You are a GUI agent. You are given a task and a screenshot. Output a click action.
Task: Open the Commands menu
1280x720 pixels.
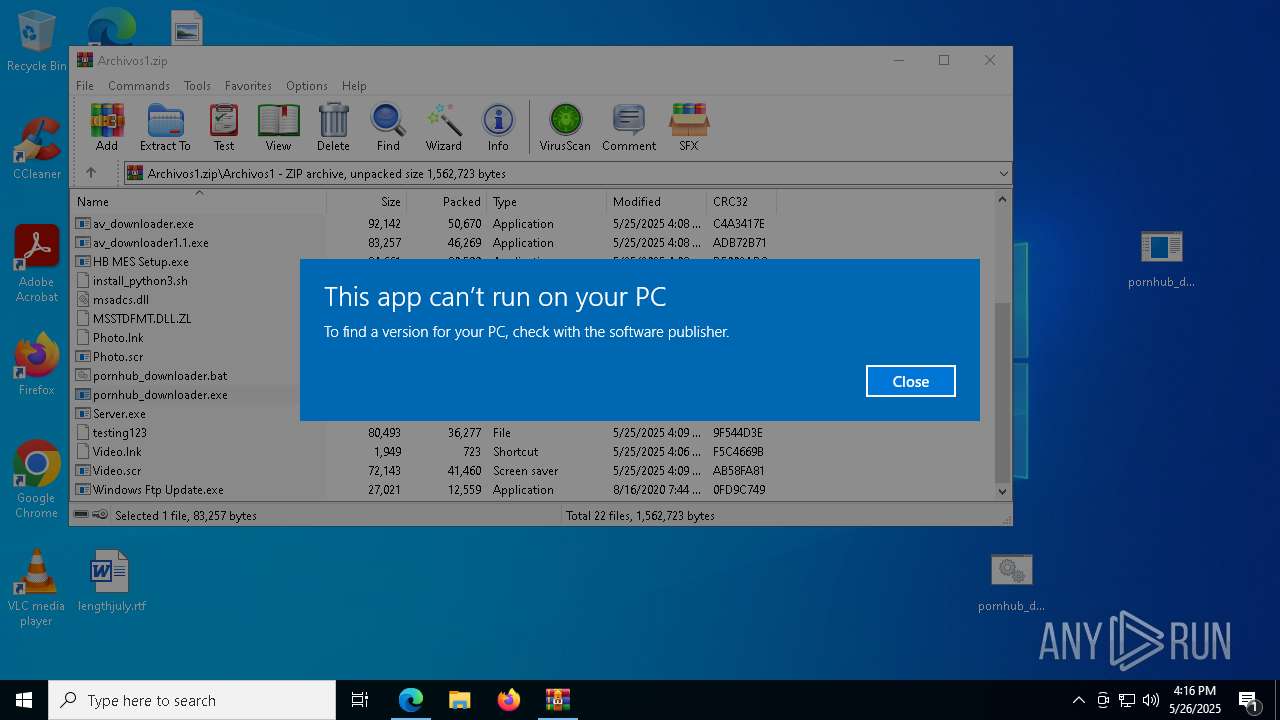[x=139, y=86]
